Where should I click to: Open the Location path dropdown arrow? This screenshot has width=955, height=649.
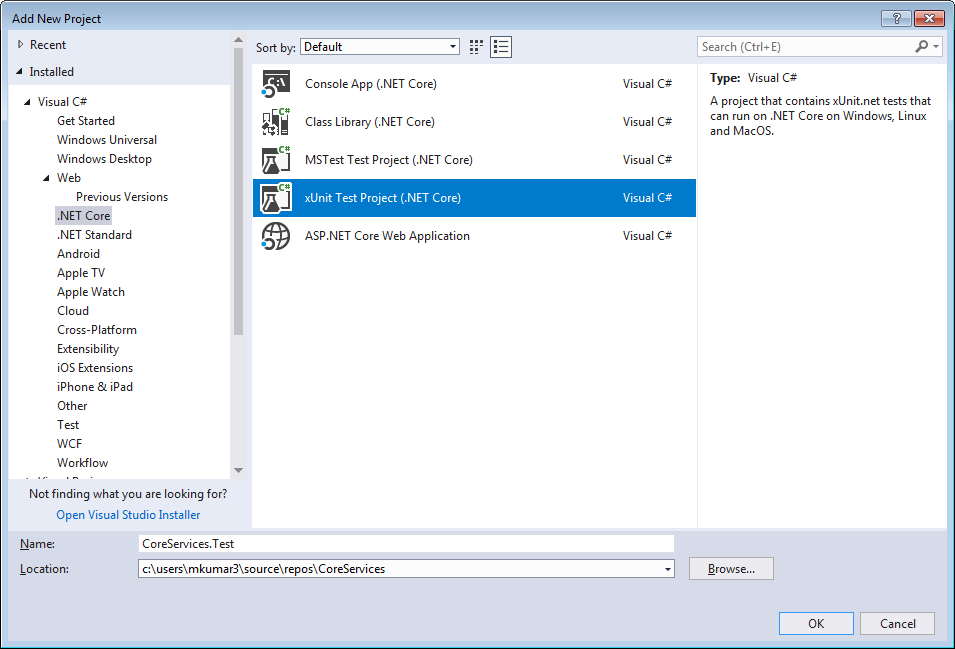[668, 569]
